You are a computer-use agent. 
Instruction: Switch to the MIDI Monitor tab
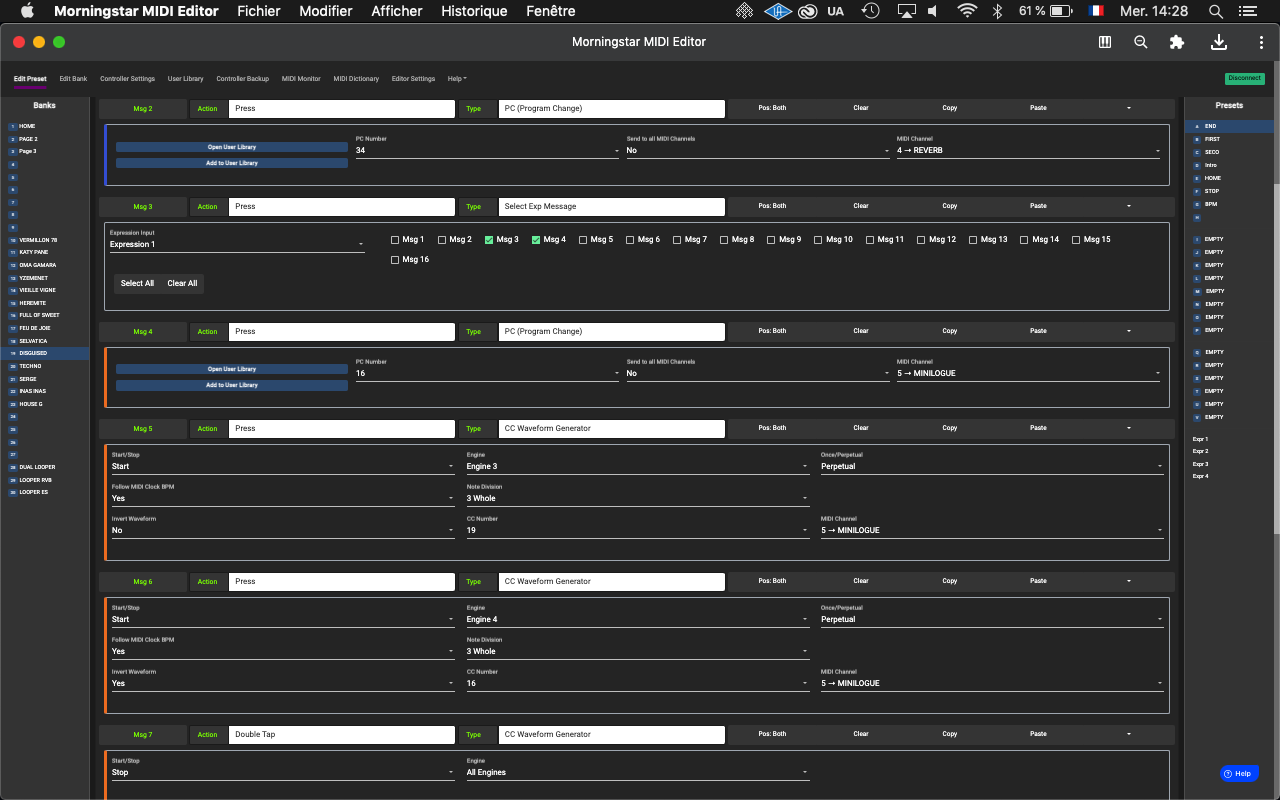point(301,78)
